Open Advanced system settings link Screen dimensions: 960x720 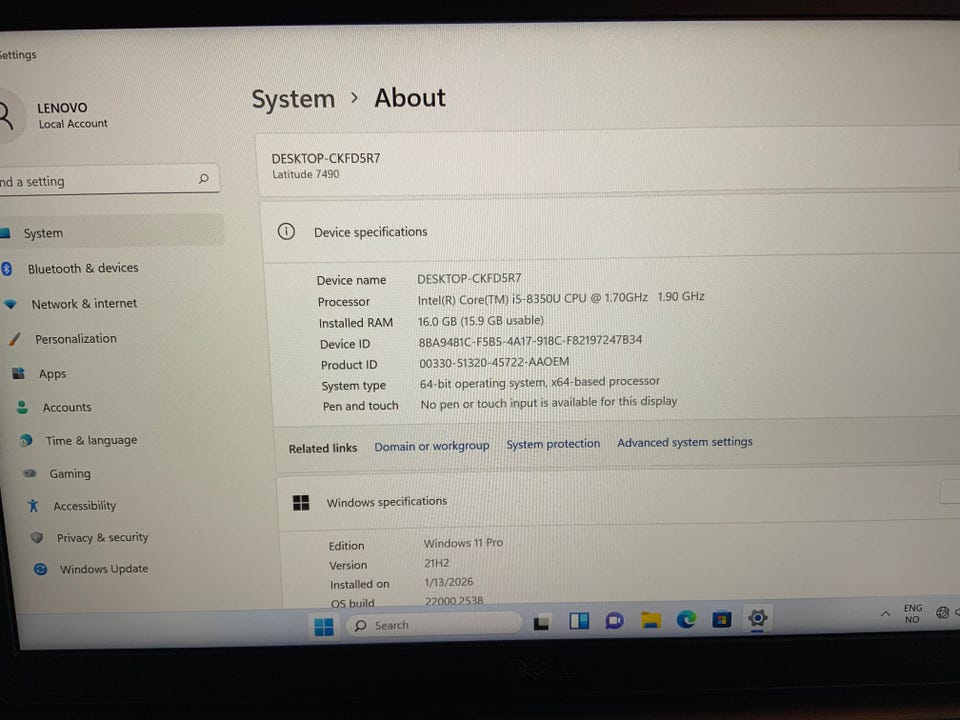[x=684, y=442]
